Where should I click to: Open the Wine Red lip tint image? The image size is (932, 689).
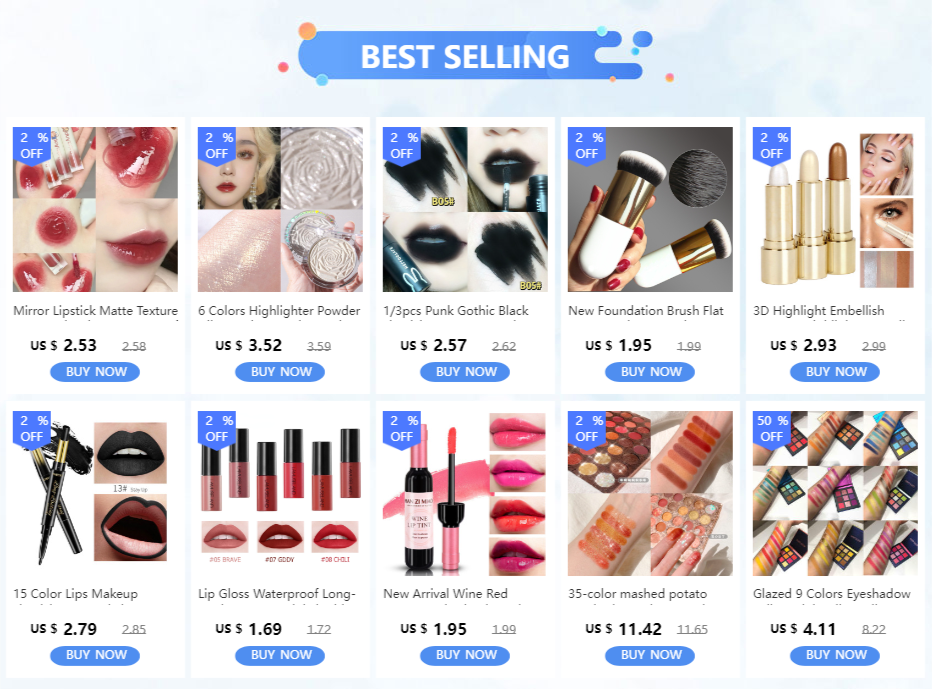465,493
